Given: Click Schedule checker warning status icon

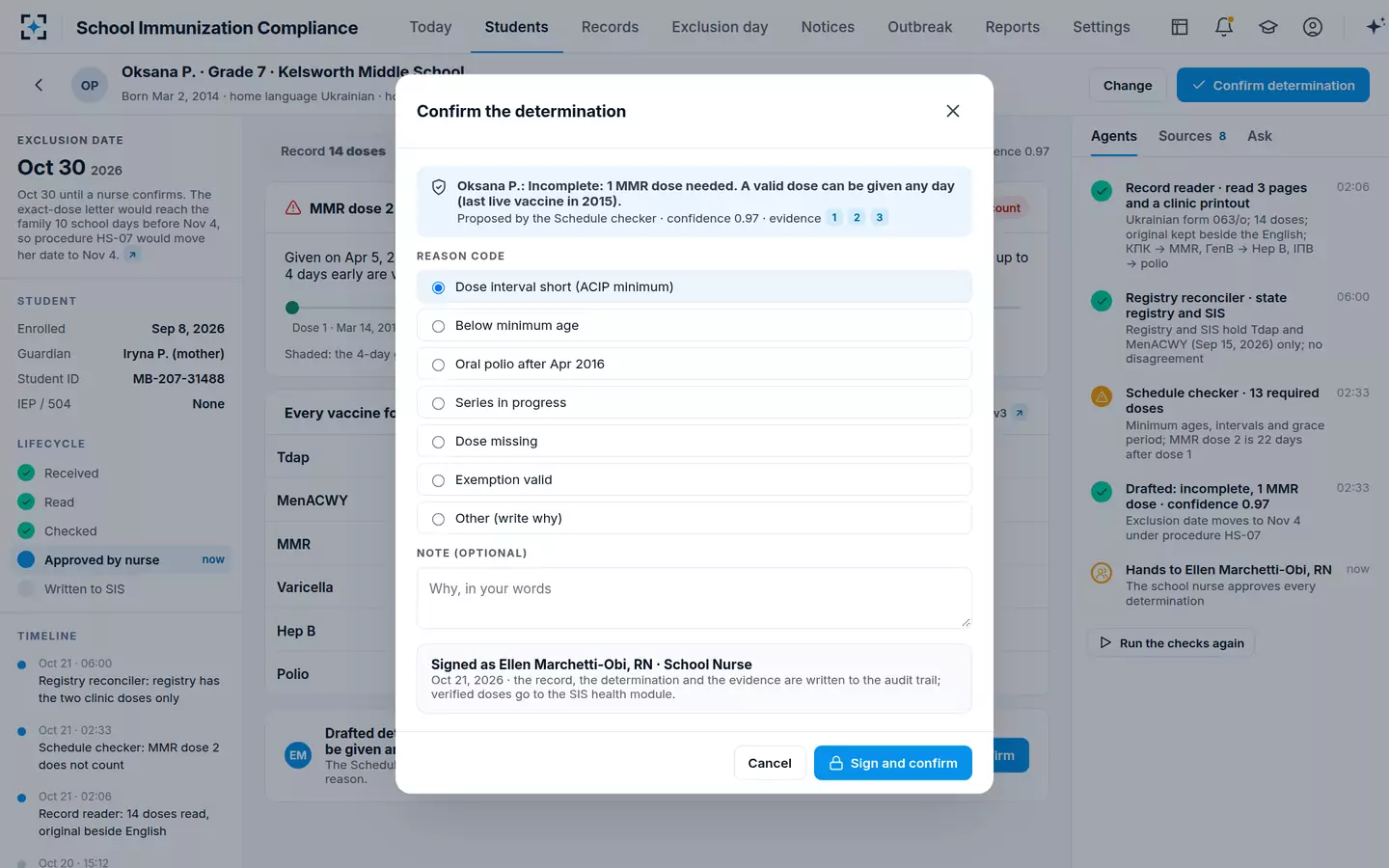Looking at the screenshot, I should pos(1102,395).
